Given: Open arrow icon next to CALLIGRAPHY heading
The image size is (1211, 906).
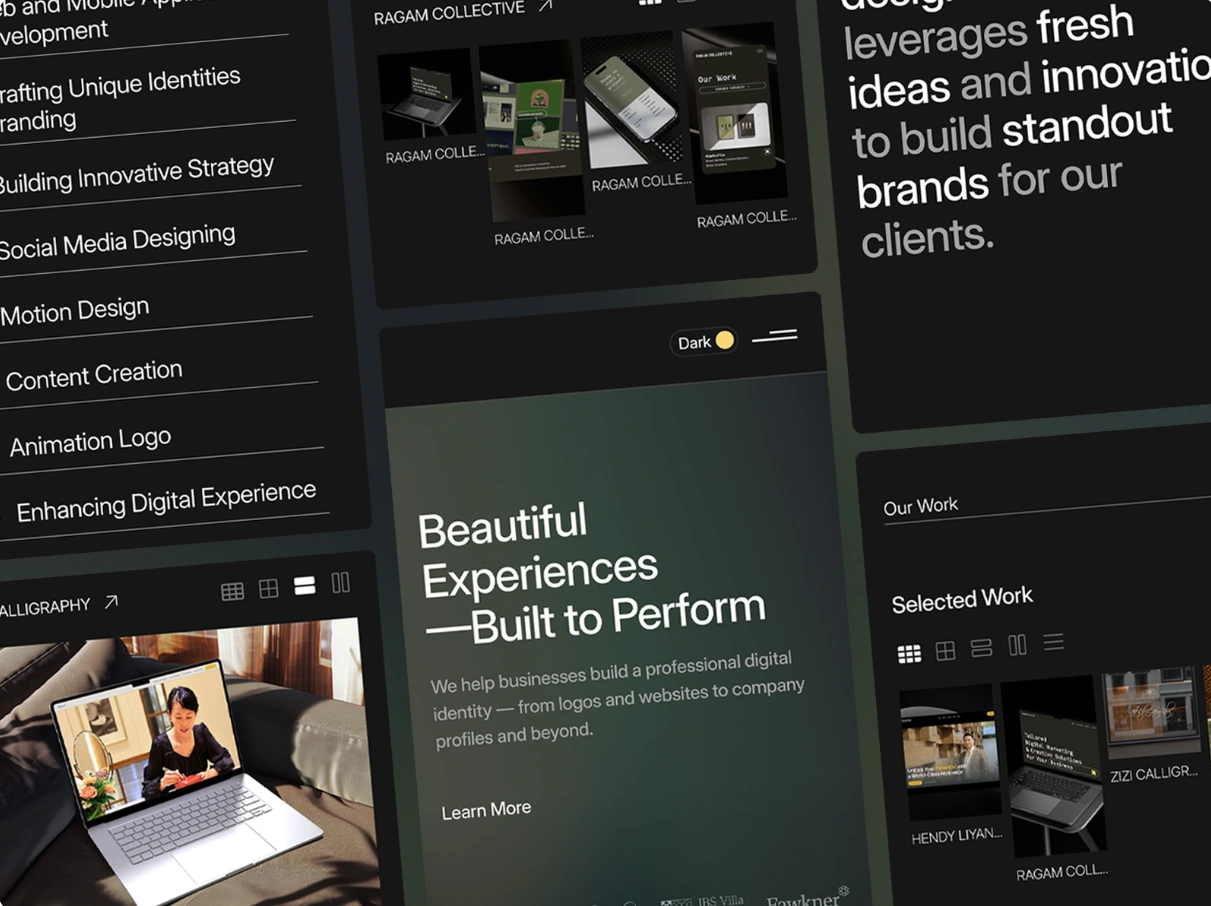Looking at the screenshot, I should [112, 602].
